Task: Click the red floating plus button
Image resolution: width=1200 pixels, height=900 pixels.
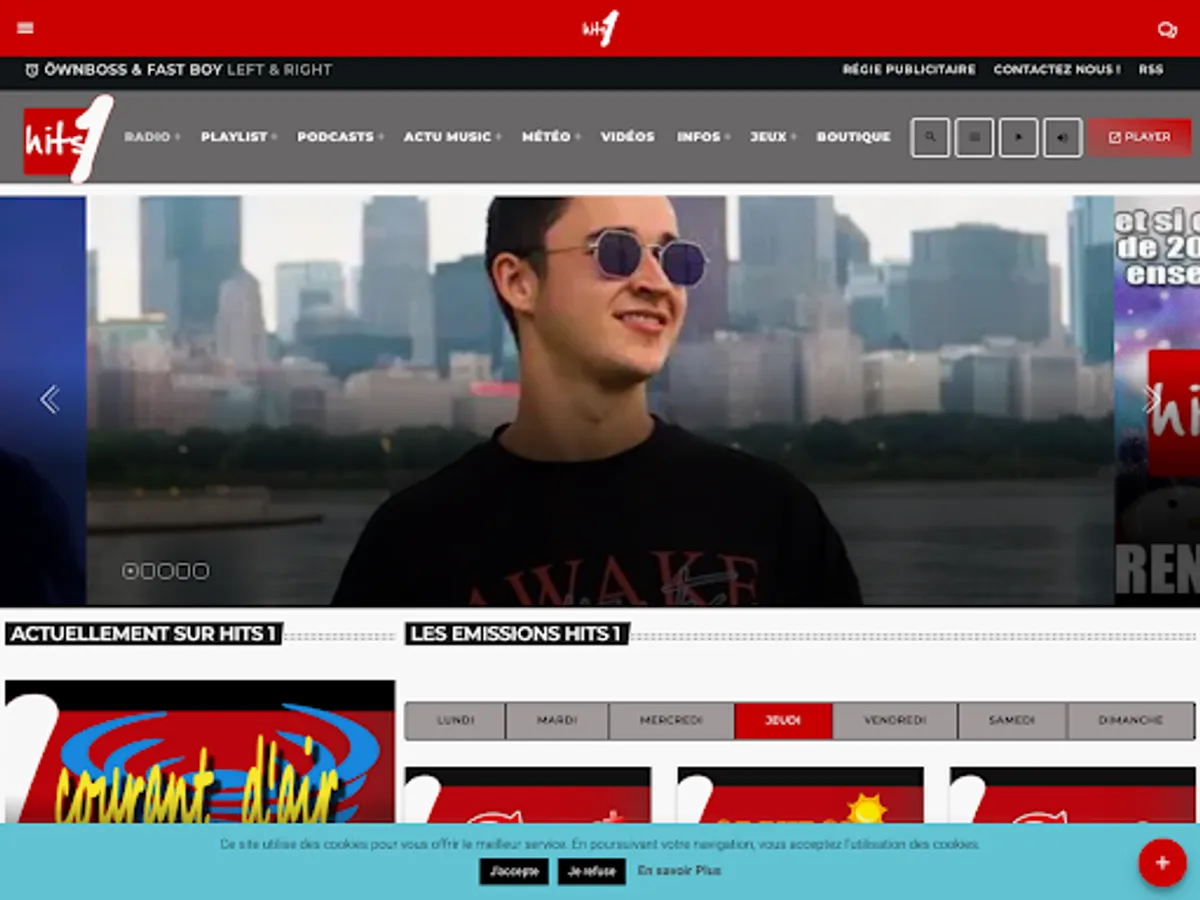Action: (x=1162, y=863)
